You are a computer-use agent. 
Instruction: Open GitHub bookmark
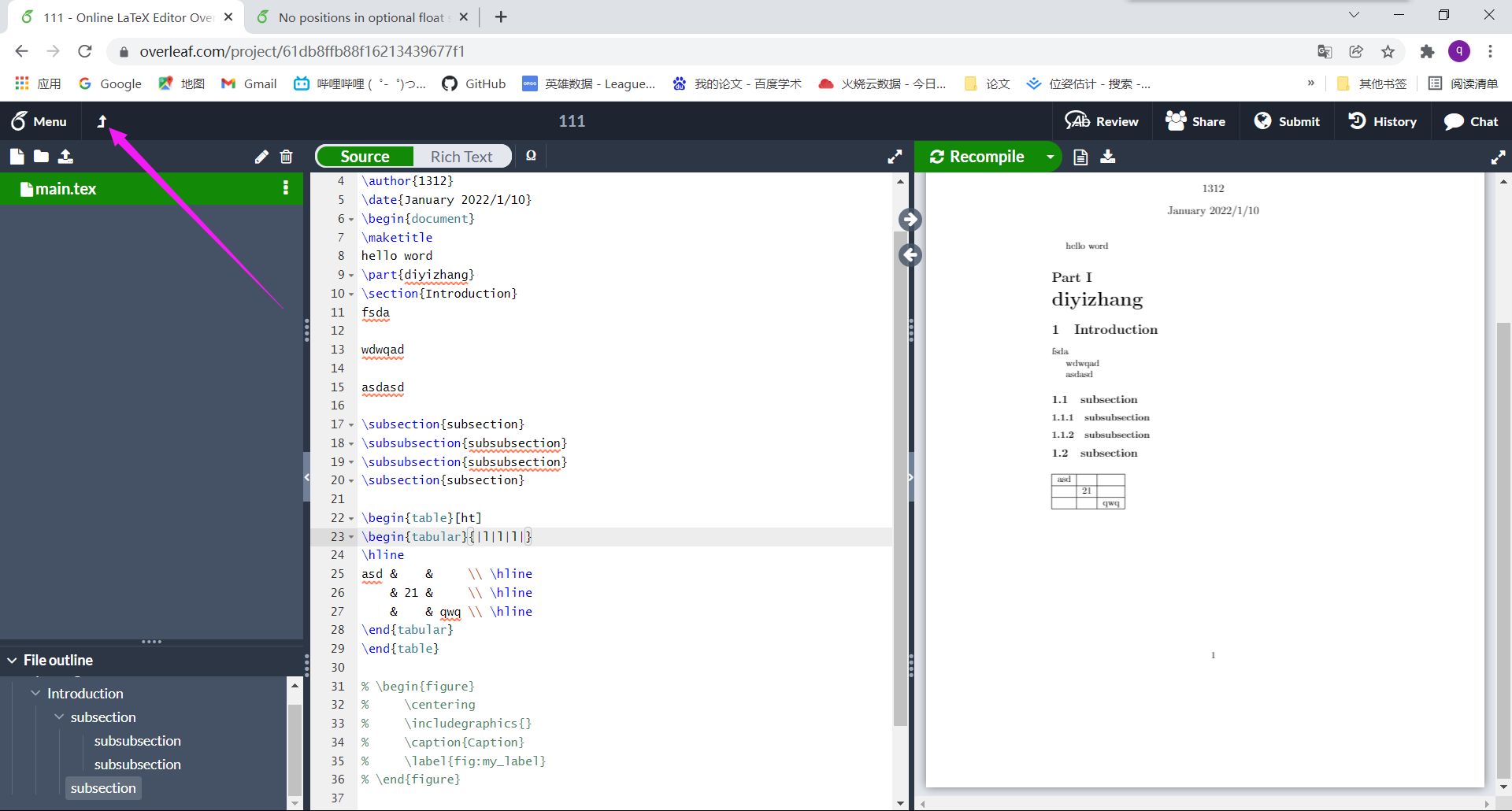(x=474, y=83)
